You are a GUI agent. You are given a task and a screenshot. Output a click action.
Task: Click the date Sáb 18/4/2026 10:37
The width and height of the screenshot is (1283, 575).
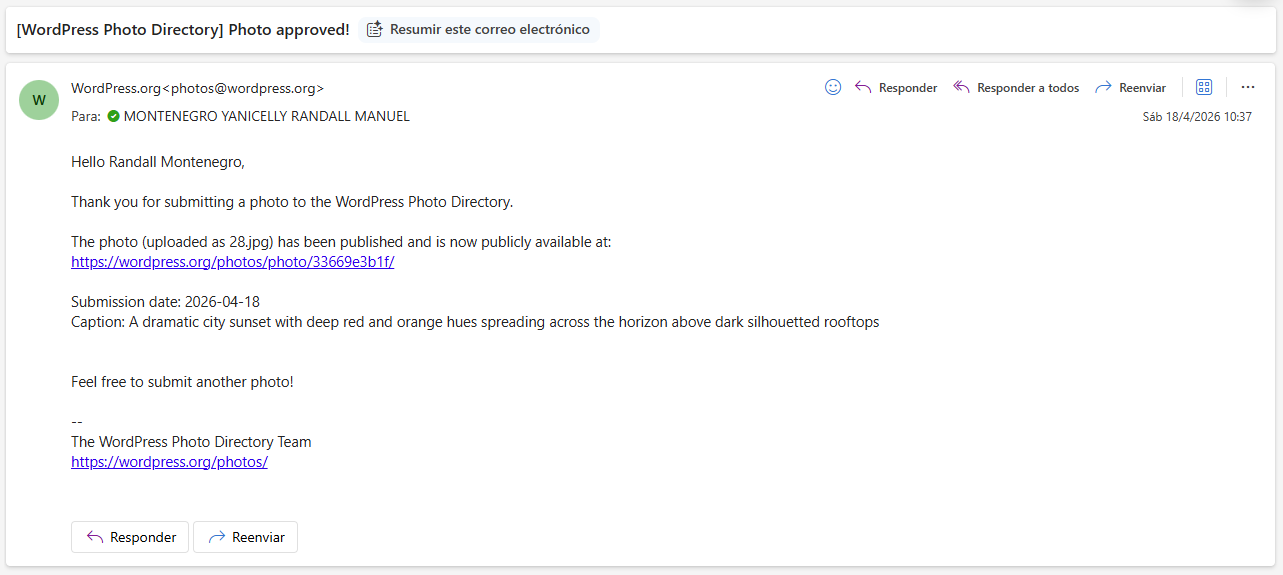(x=1197, y=117)
